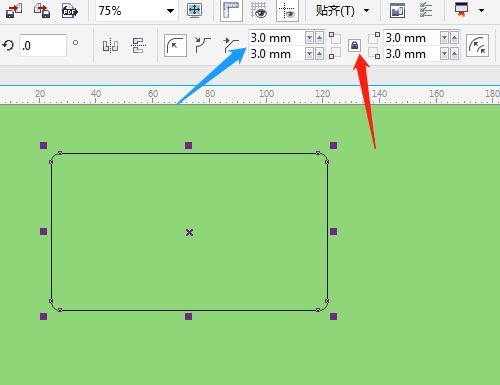Screen dimensions: 500x385
Task: Expand the Application launcher dropdown arrow
Action: pyautogui.click(x=481, y=10)
